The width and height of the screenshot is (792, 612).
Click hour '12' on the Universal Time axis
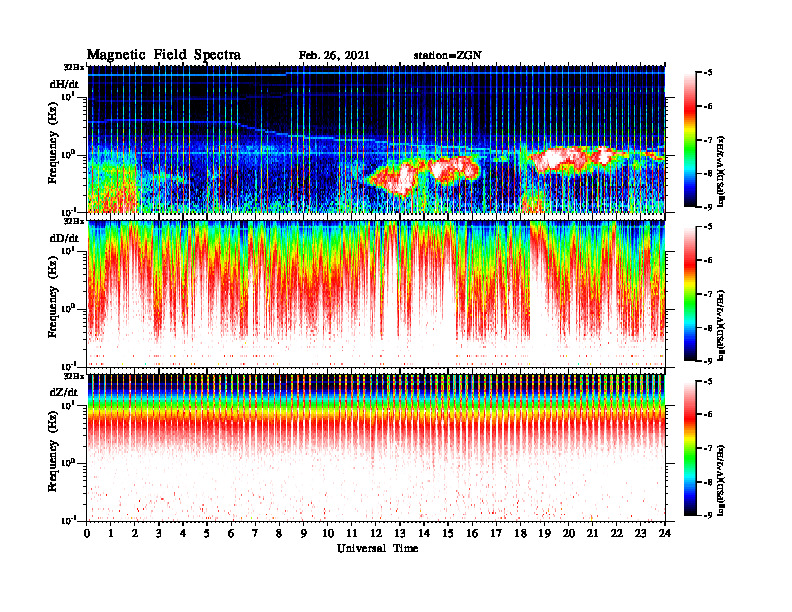(x=376, y=533)
